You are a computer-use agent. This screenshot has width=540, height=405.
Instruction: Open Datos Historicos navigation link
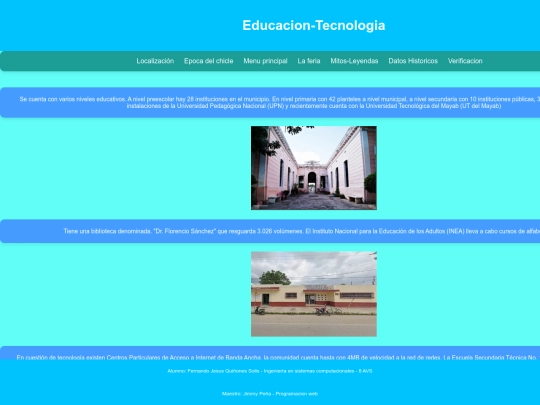[x=413, y=61]
